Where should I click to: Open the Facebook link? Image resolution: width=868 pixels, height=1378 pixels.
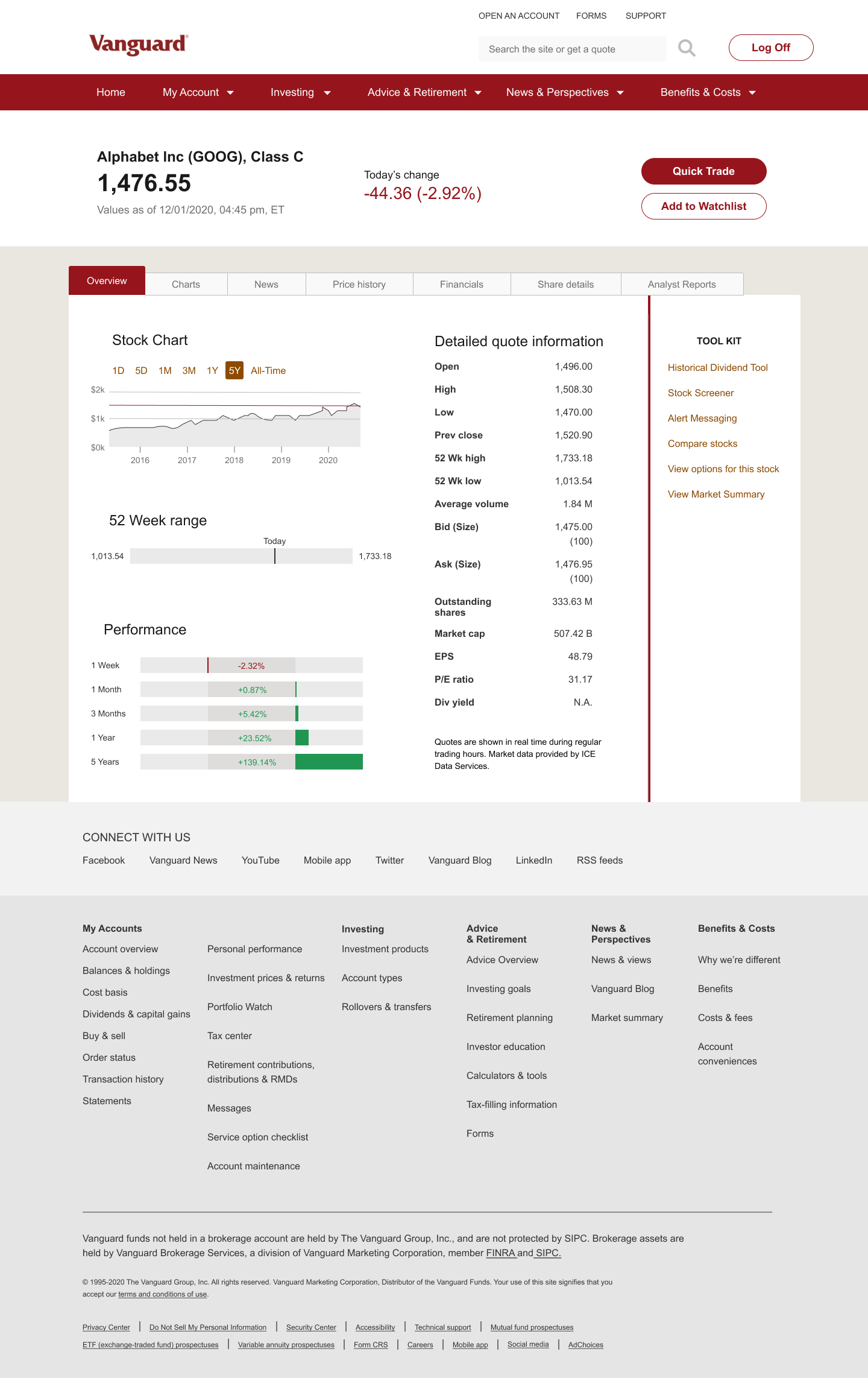tap(104, 860)
